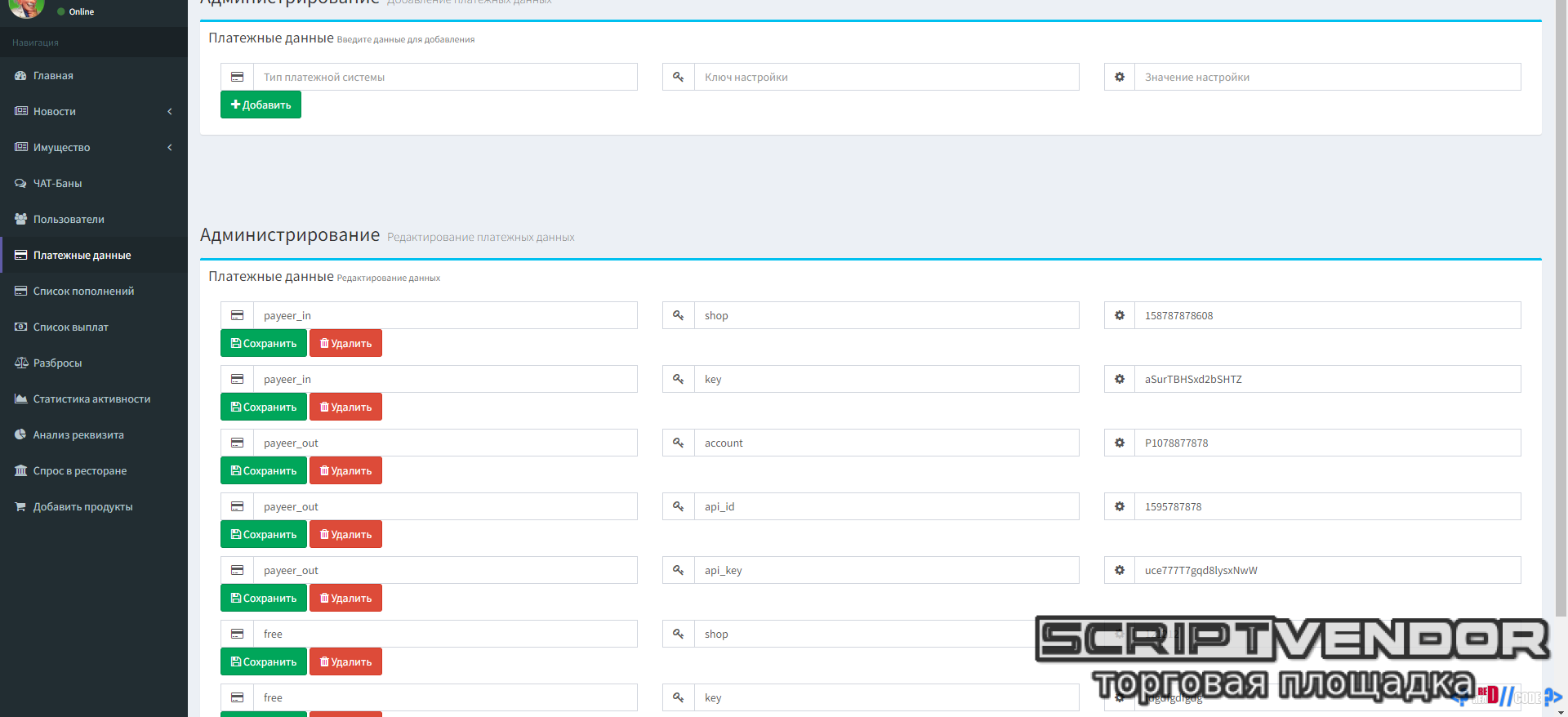Click the Ключ настройки input field
Image resolution: width=1568 pixels, height=717 pixels.
[x=886, y=78]
